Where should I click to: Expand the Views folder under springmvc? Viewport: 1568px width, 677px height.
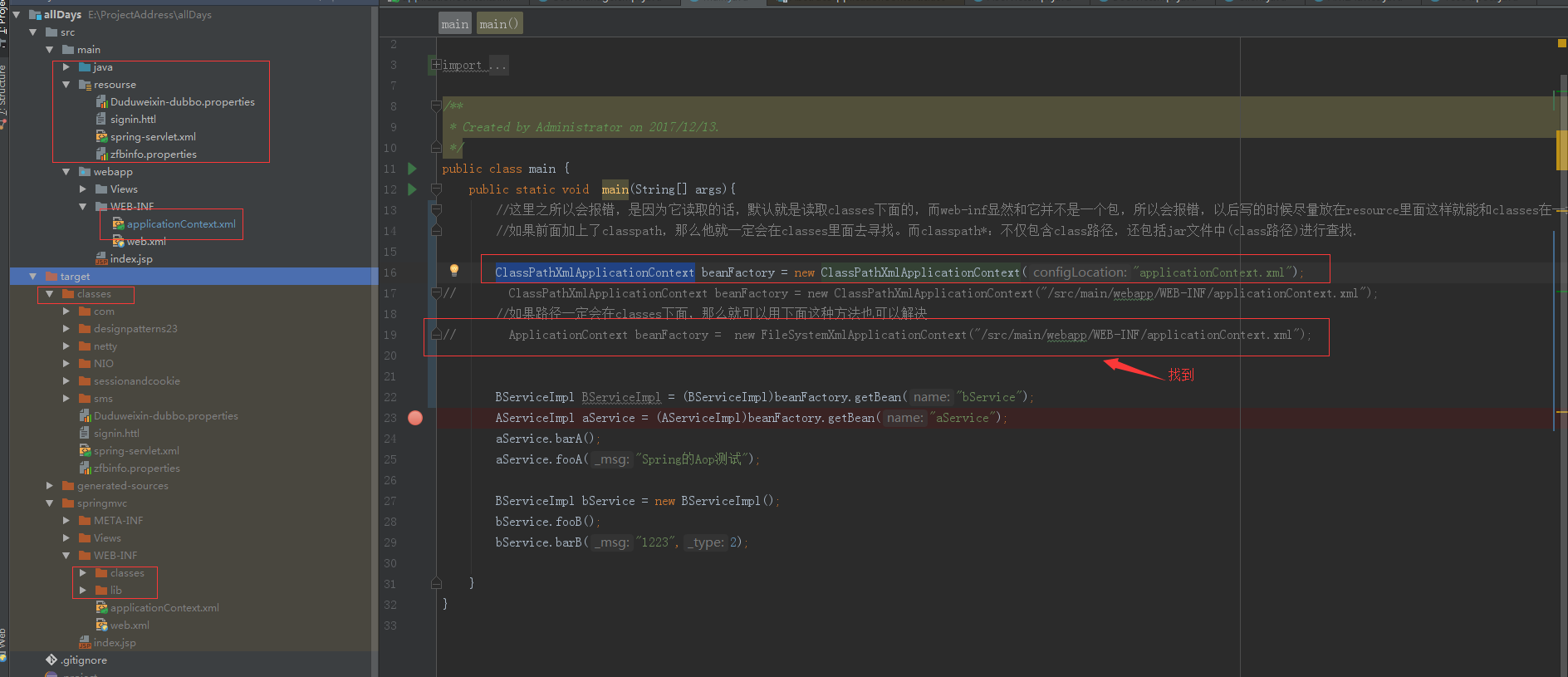pyautogui.click(x=66, y=537)
